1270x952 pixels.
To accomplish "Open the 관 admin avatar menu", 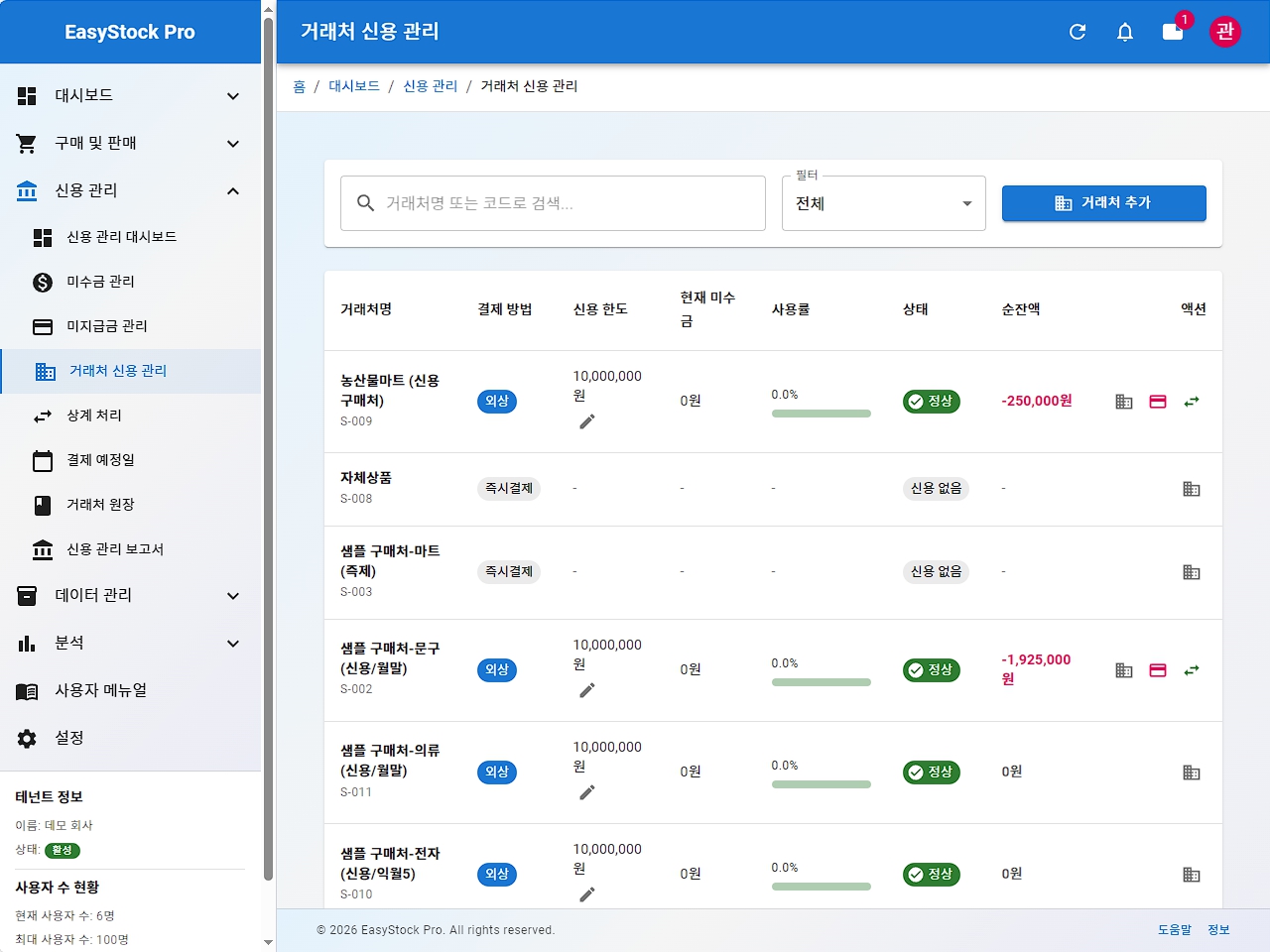I will [1225, 32].
